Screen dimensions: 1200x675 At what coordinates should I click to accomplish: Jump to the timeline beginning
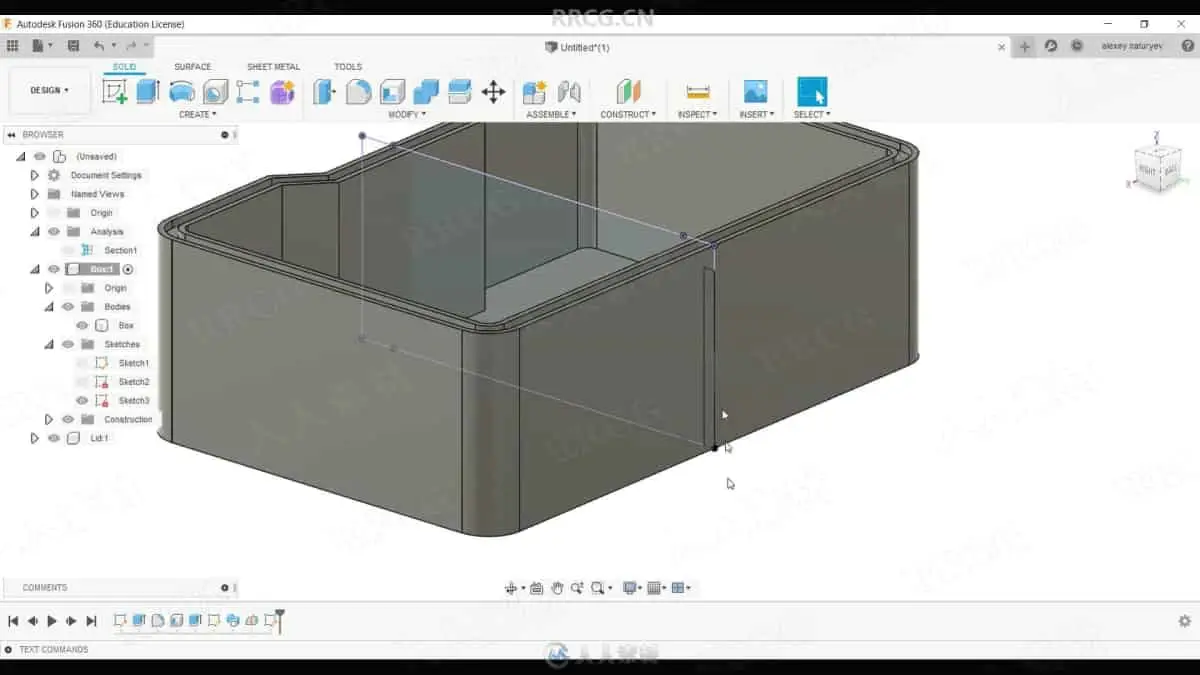(13, 621)
